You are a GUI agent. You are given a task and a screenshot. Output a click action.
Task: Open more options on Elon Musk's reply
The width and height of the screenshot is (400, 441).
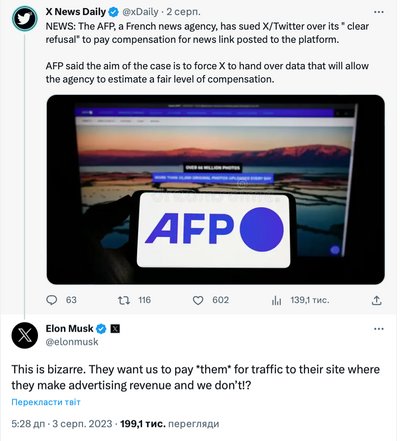click(x=379, y=329)
